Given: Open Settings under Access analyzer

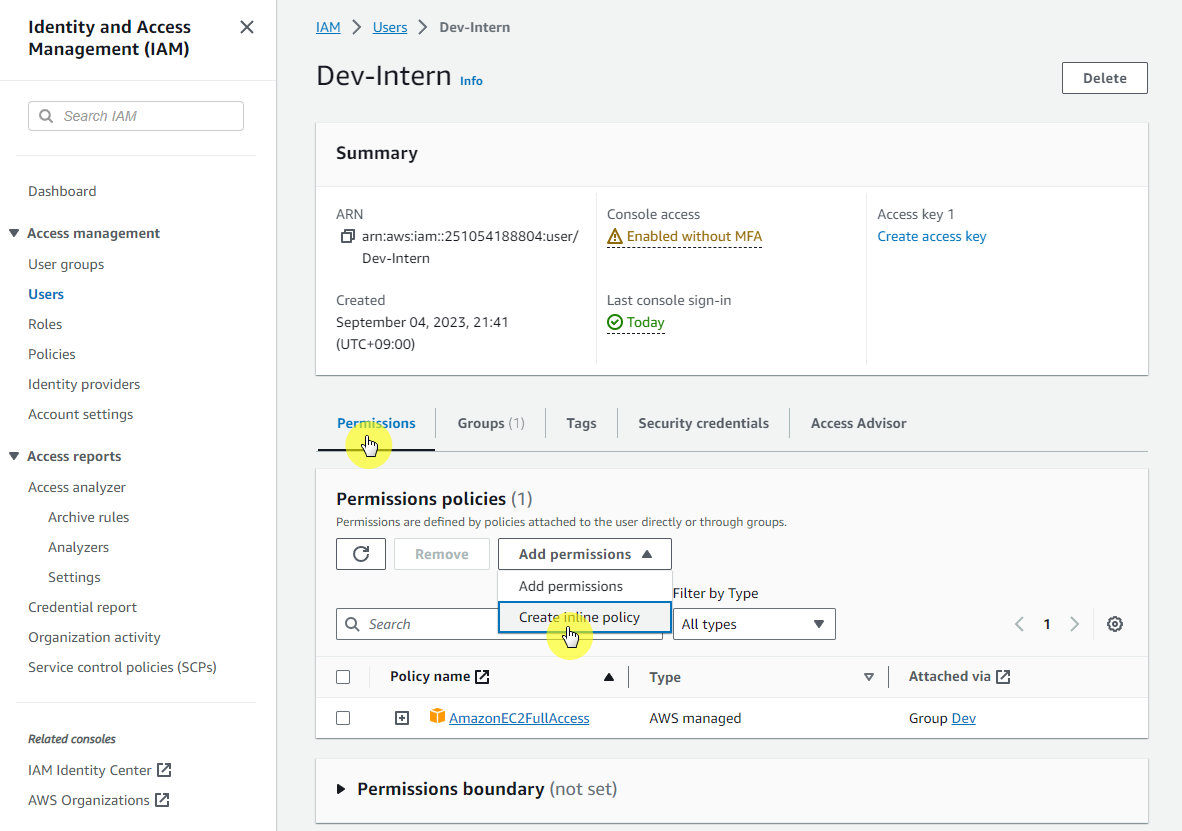Looking at the screenshot, I should click(74, 577).
